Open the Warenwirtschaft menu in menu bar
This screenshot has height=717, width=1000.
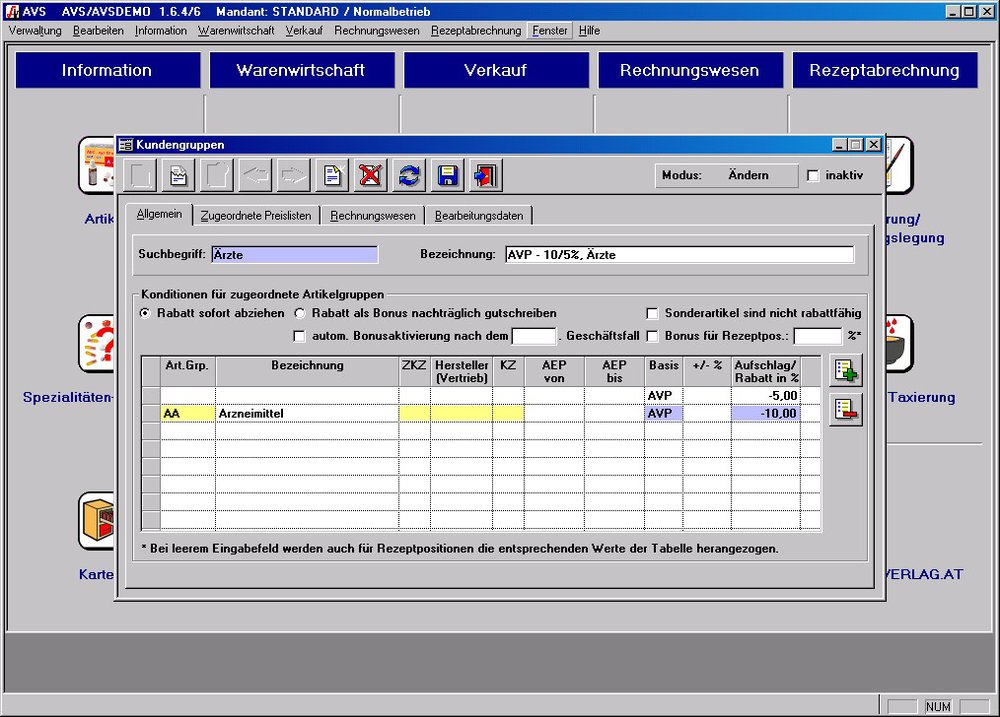pyautogui.click(x=236, y=31)
